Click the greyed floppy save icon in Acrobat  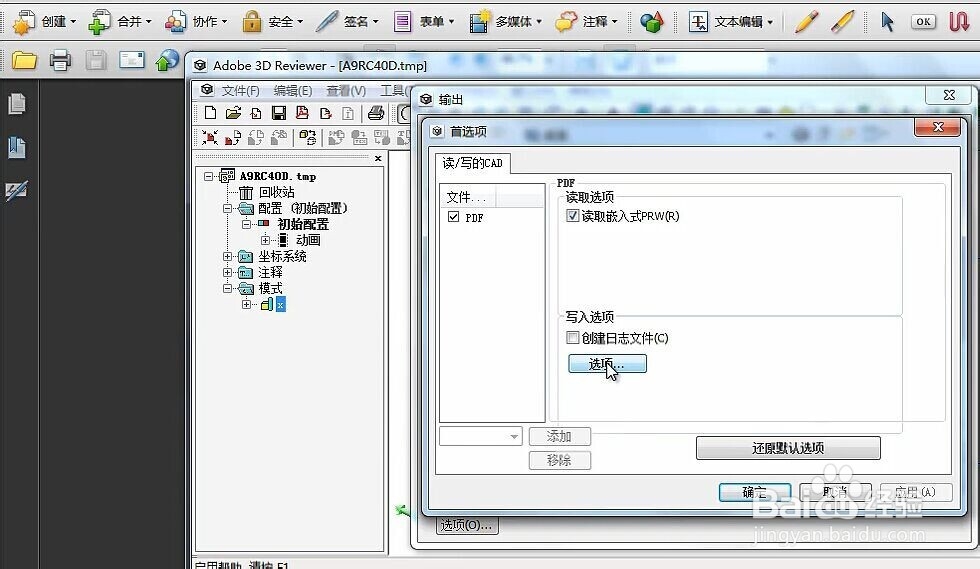tap(96, 61)
